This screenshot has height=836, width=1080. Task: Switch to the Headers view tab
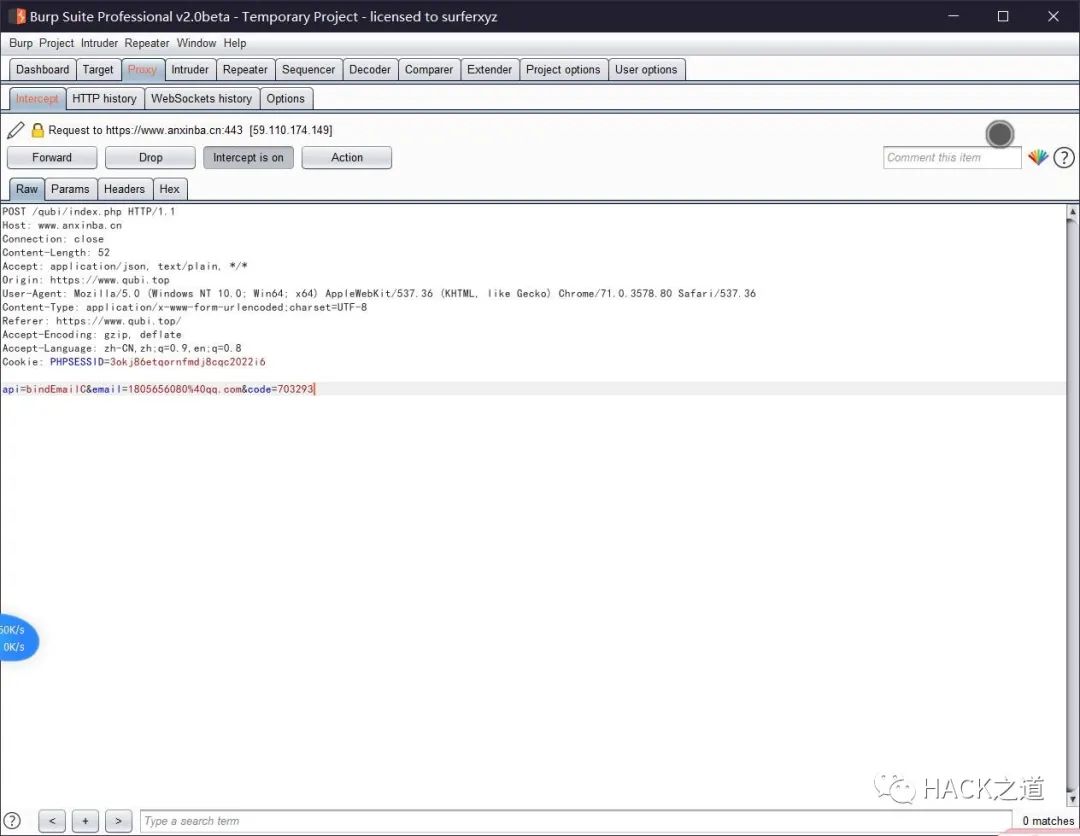(x=125, y=189)
